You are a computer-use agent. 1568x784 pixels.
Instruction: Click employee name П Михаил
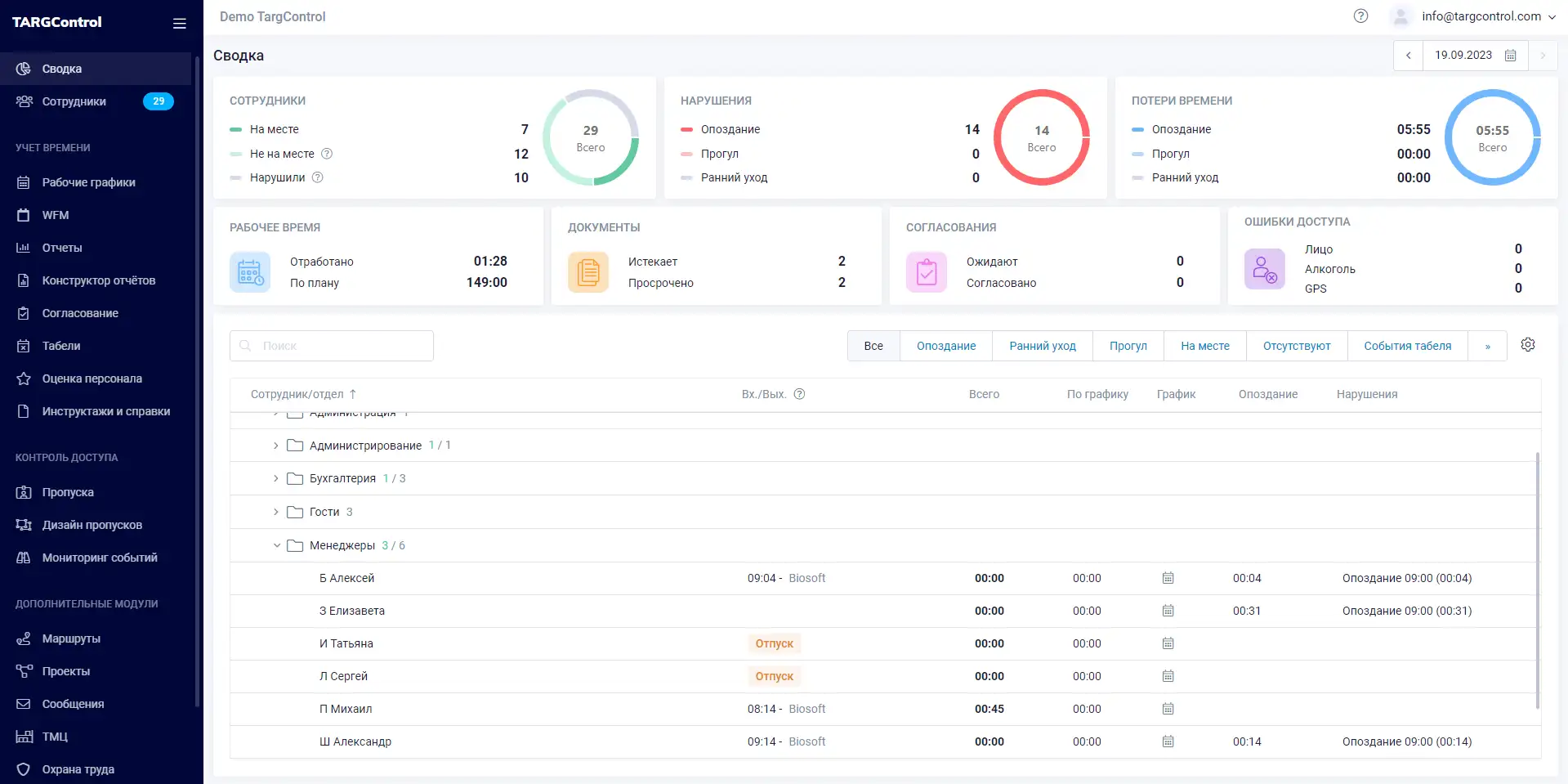(346, 709)
